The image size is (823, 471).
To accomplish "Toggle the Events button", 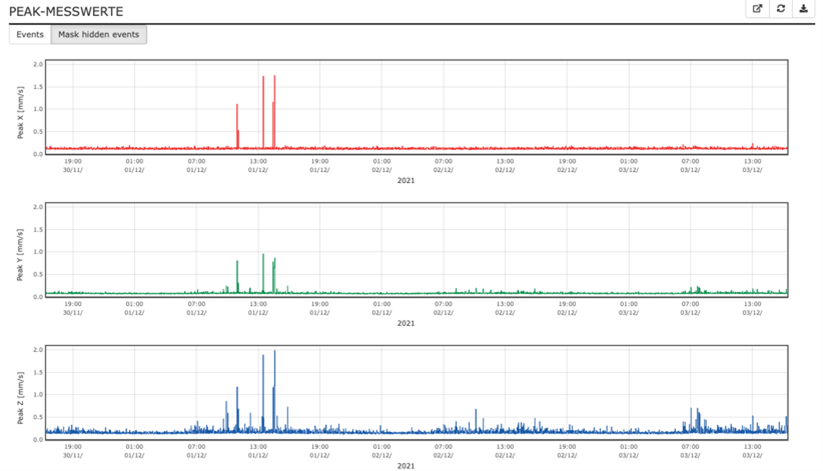I will pyautogui.click(x=30, y=34).
